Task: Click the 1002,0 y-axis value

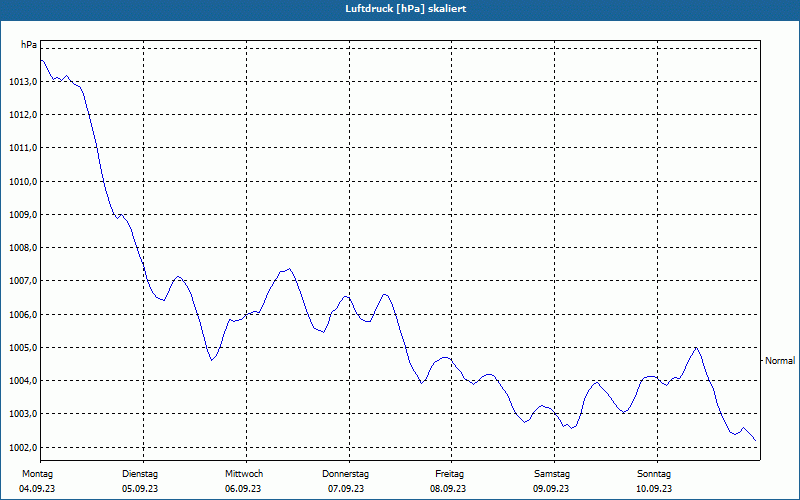Action: 23,448
